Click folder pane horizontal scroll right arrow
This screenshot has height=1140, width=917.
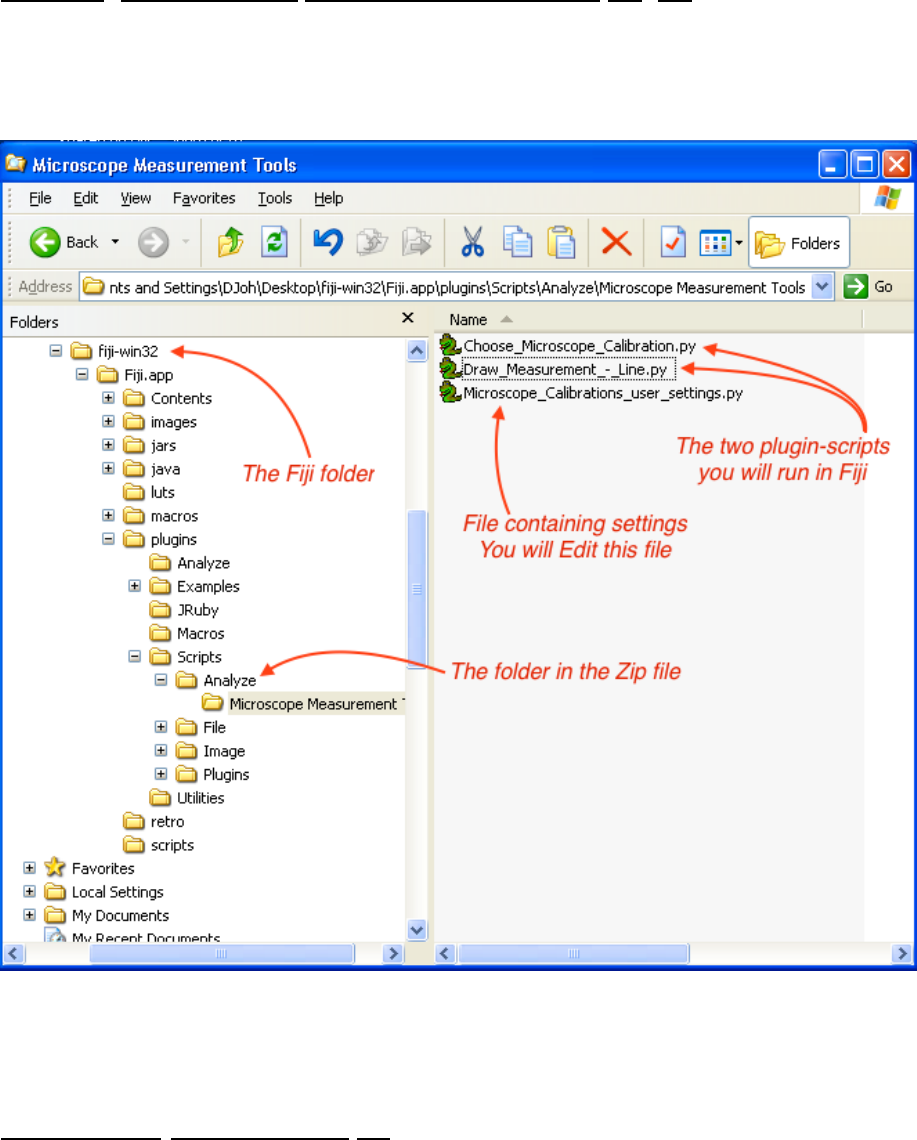[393, 953]
